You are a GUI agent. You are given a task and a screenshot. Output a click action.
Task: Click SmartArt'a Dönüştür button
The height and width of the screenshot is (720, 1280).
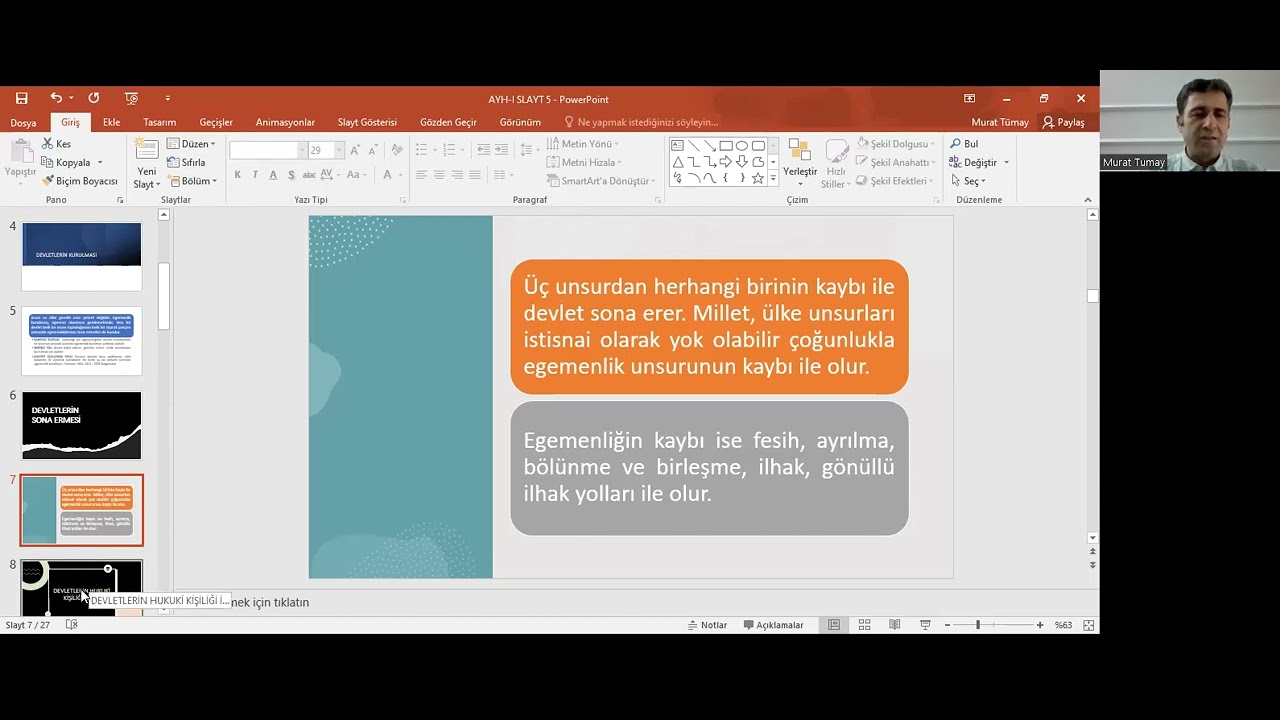pyautogui.click(x=601, y=181)
